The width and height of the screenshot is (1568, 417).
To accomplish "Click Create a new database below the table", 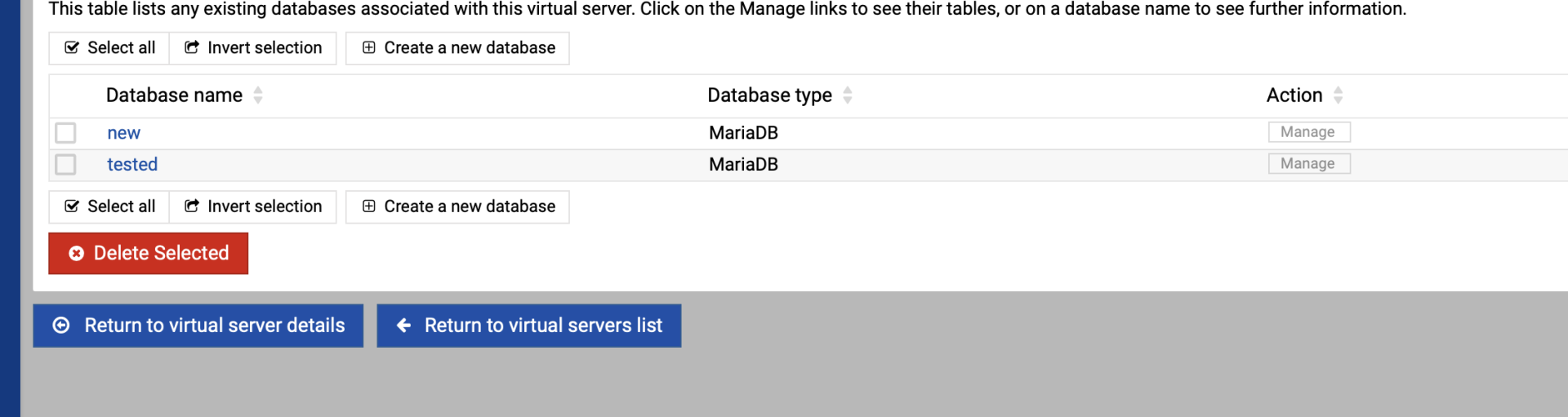I will 457,206.
